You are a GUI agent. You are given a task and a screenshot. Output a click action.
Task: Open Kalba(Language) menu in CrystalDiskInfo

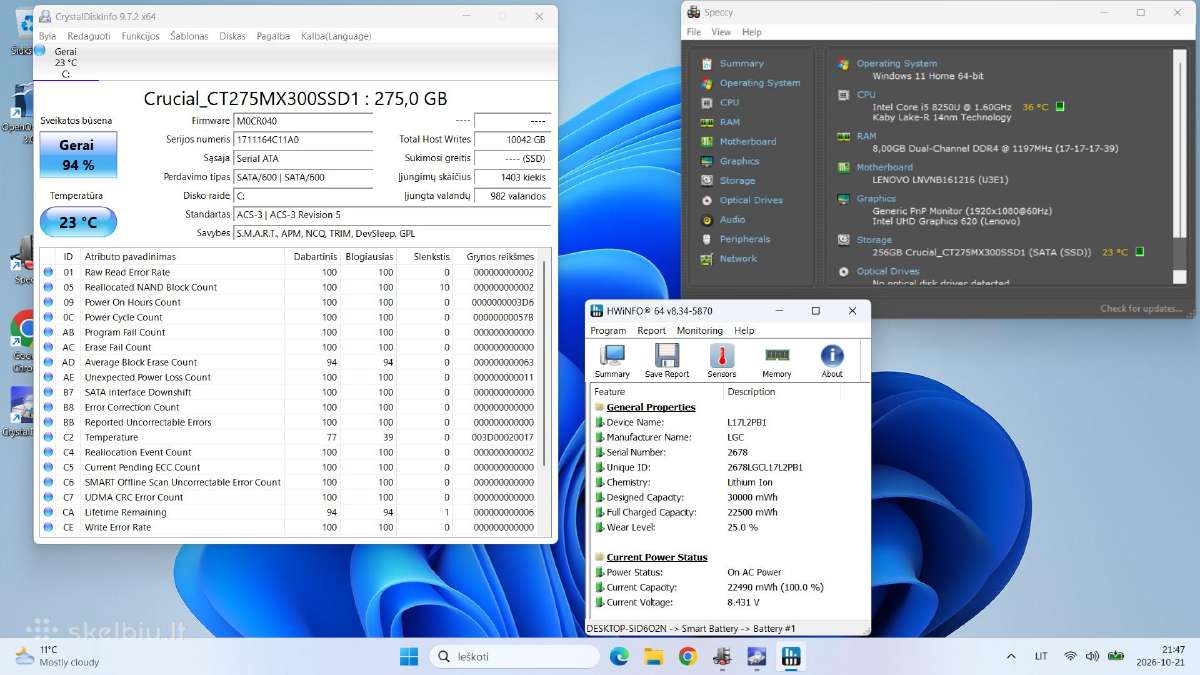336,36
